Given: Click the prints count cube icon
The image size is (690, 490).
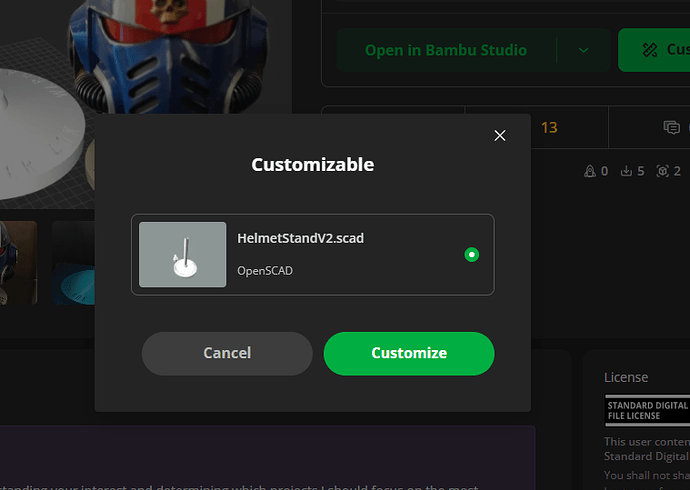Looking at the screenshot, I should (x=662, y=171).
